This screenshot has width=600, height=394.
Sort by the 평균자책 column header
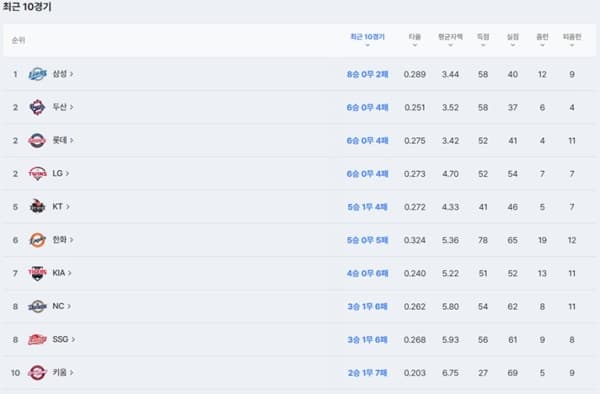[450, 40]
